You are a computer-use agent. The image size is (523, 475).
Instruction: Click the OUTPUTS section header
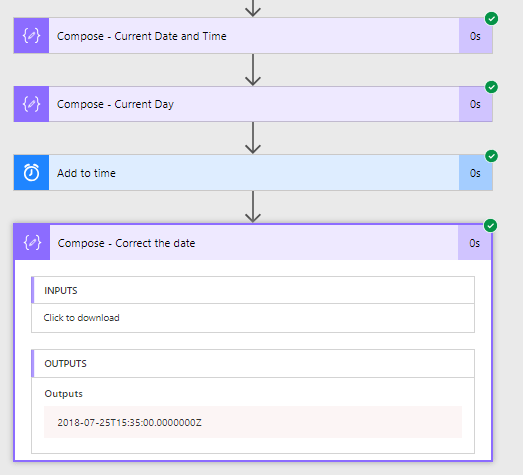[x=253, y=364]
